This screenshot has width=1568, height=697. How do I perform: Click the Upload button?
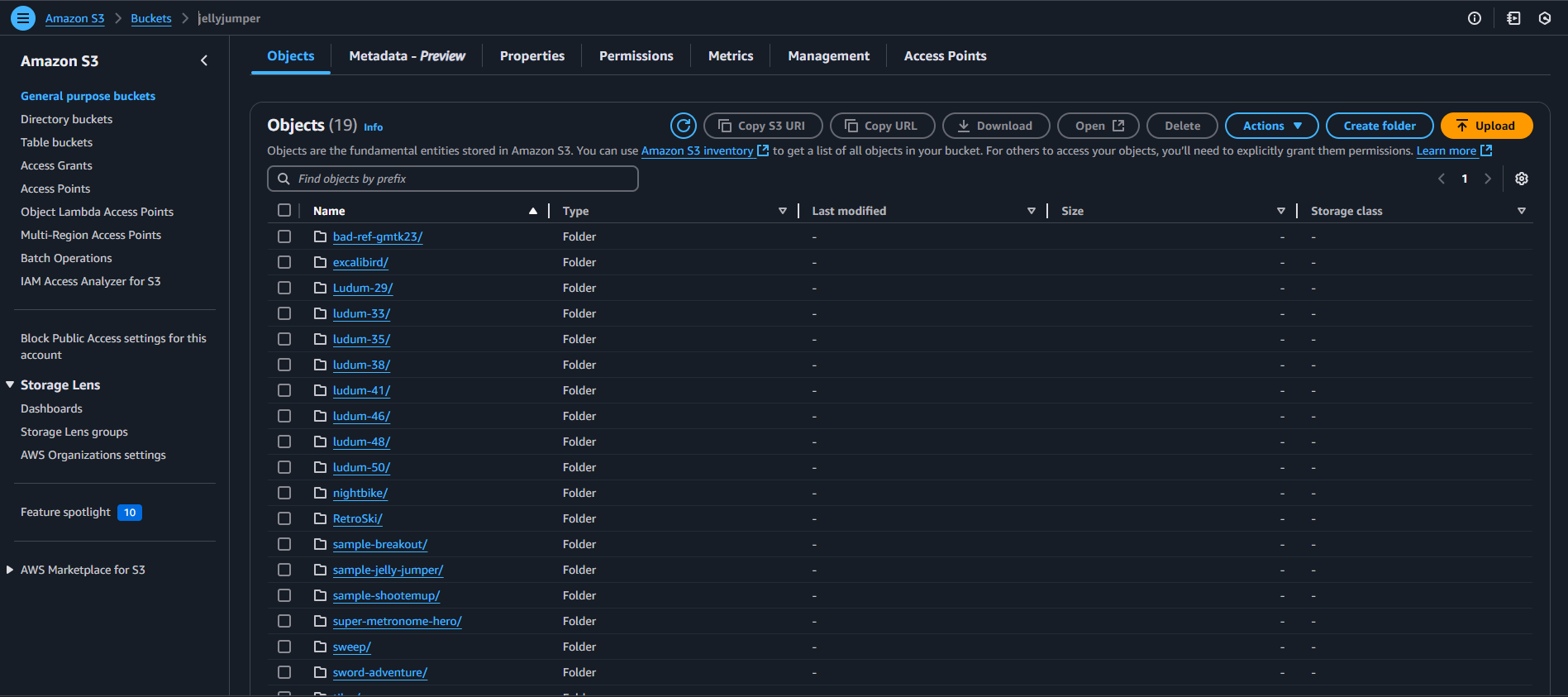(1486, 126)
